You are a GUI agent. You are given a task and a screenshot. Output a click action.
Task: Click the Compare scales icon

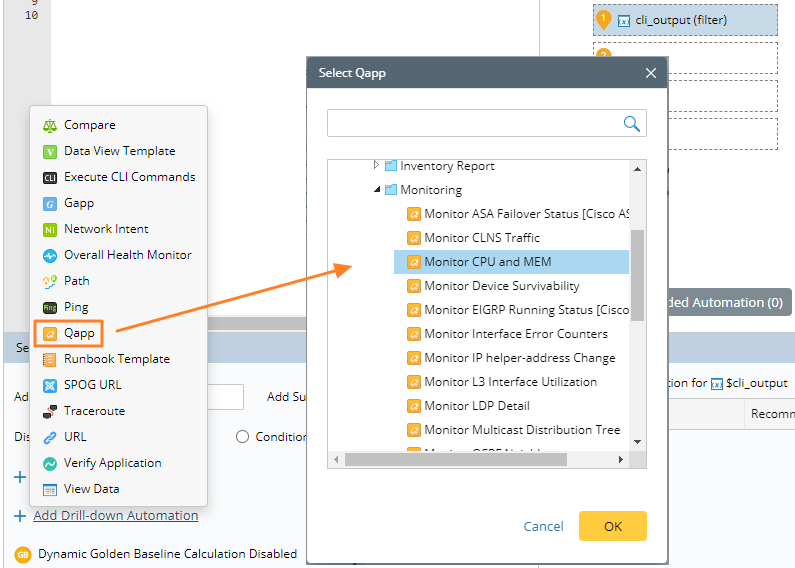point(50,125)
